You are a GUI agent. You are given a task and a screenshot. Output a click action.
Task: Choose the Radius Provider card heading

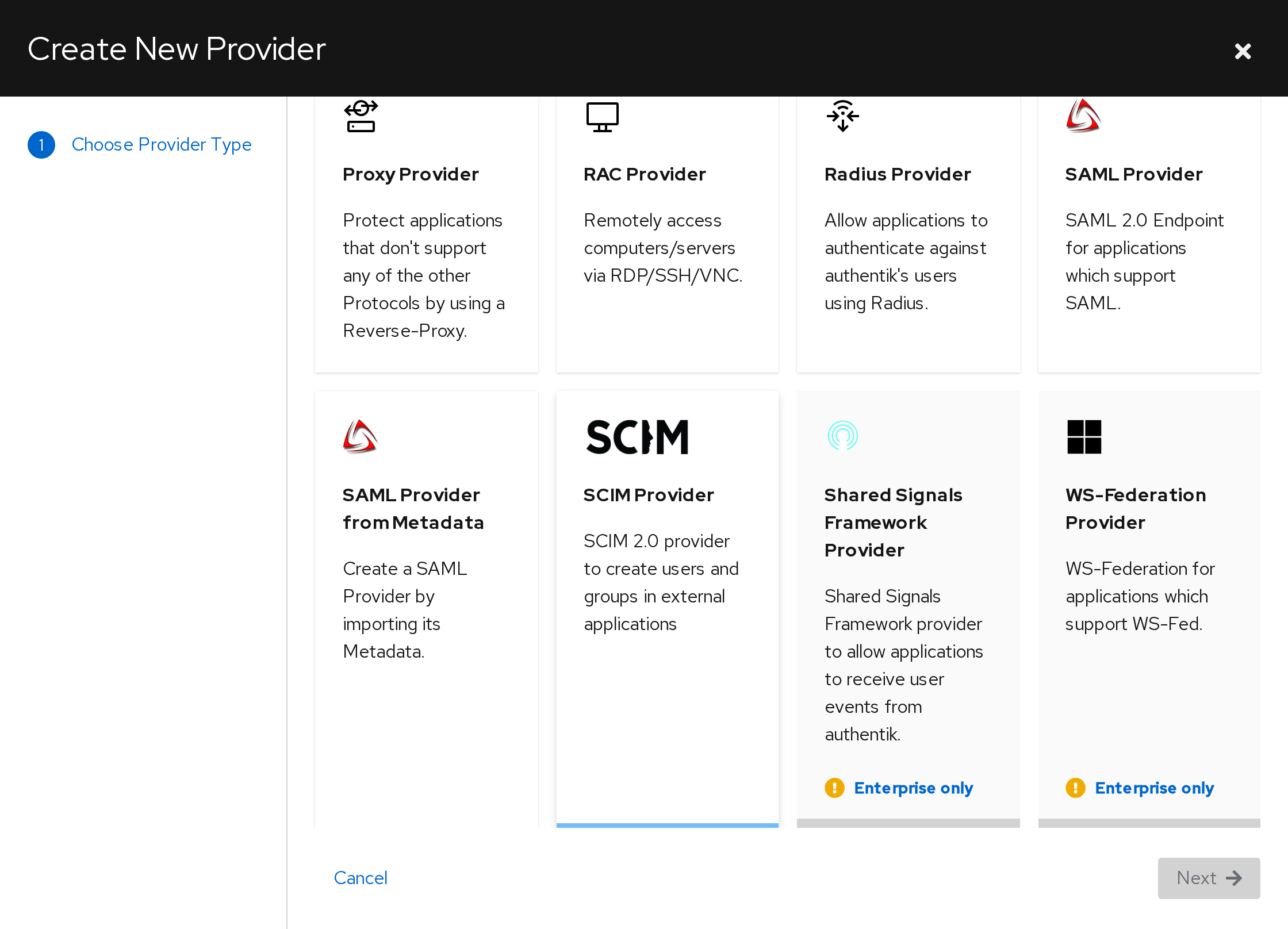898,174
